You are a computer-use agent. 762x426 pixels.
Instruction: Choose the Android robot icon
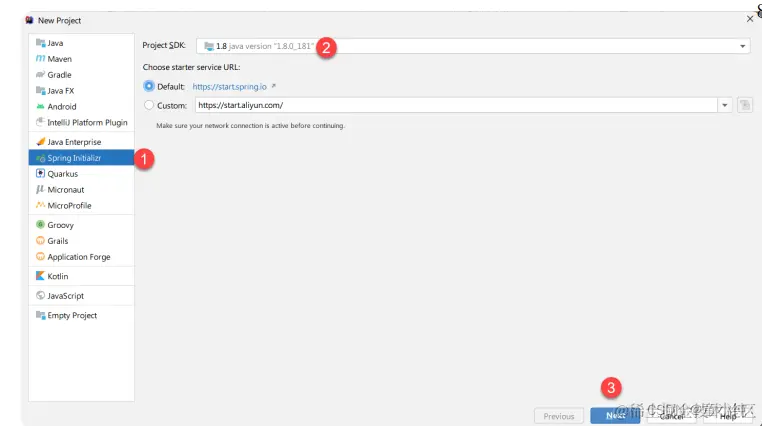(x=41, y=106)
